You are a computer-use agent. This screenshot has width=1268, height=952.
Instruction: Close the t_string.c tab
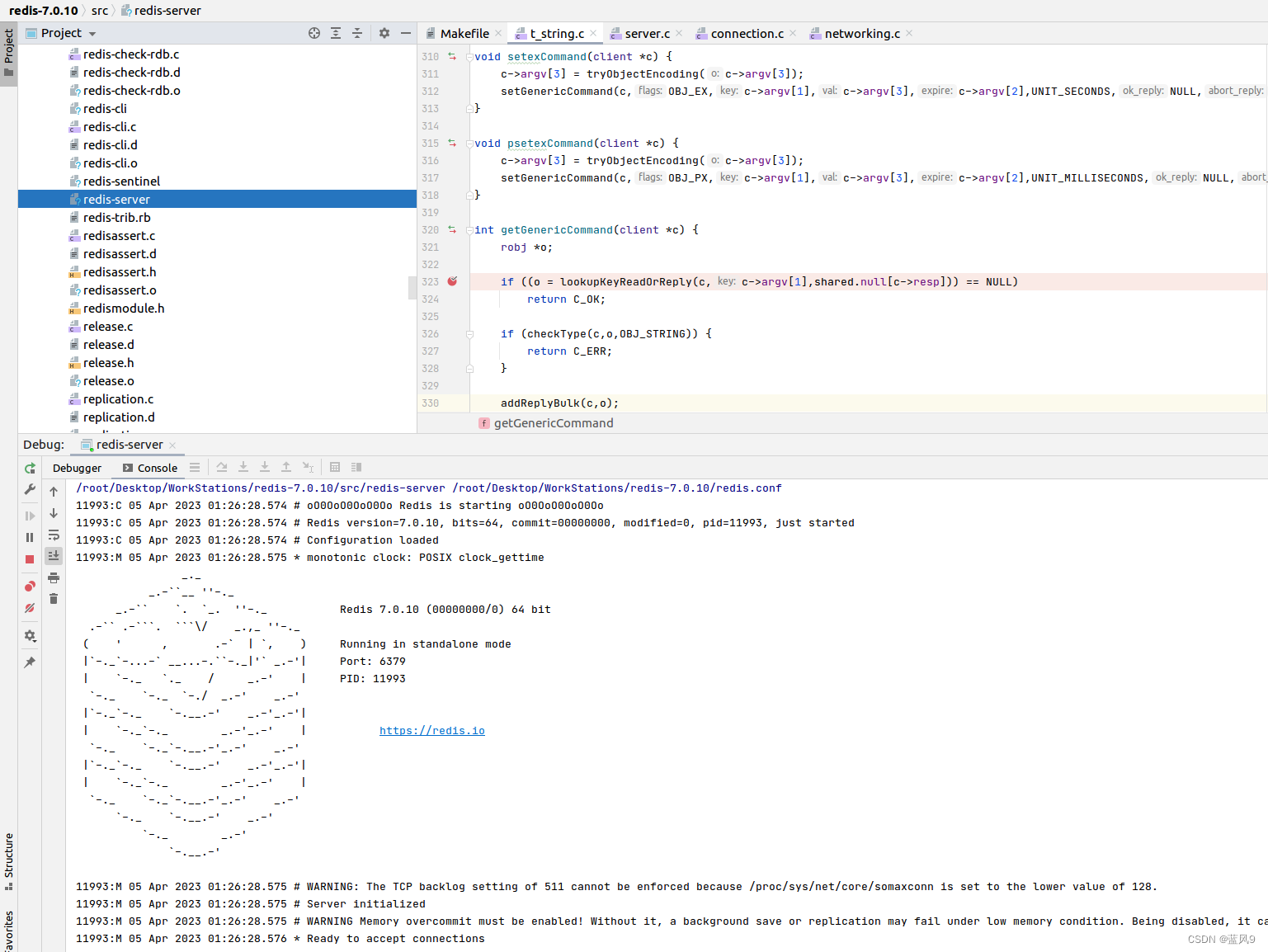point(593,34)
